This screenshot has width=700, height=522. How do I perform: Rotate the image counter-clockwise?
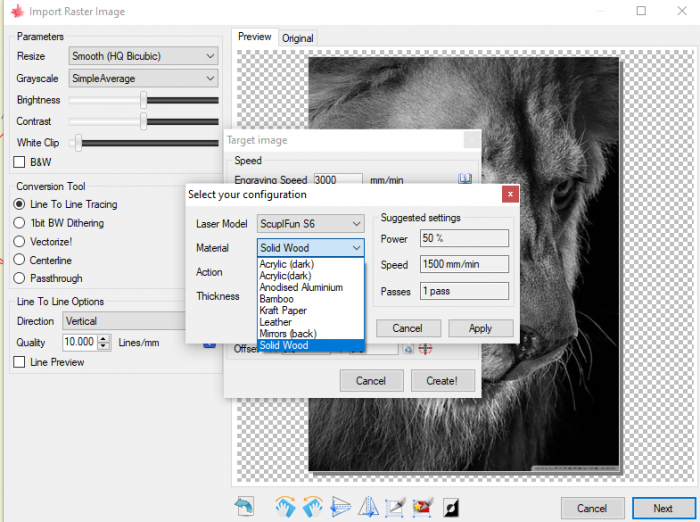coord(313,506)
